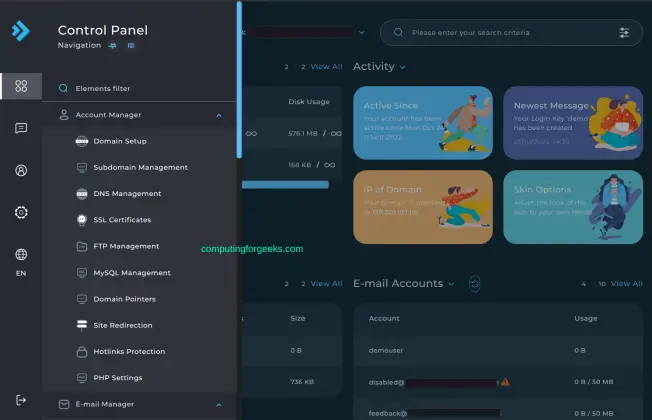Click the search filter sliders icon

coord(624,32)
